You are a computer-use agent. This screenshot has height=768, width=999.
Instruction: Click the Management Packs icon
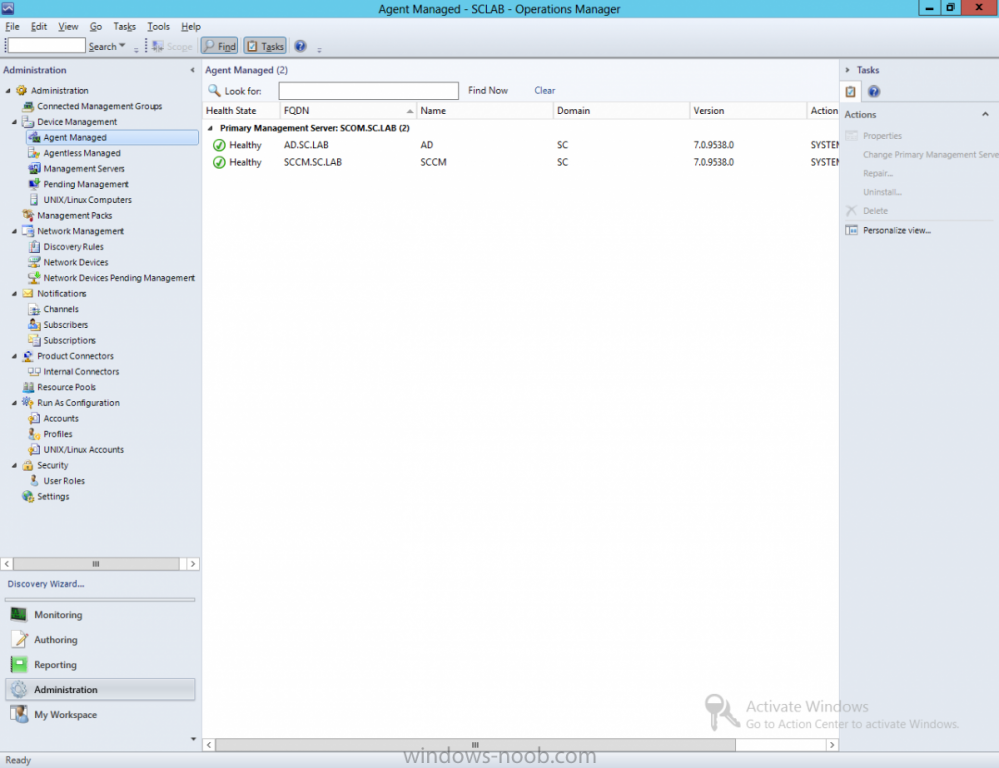point(27,215)
